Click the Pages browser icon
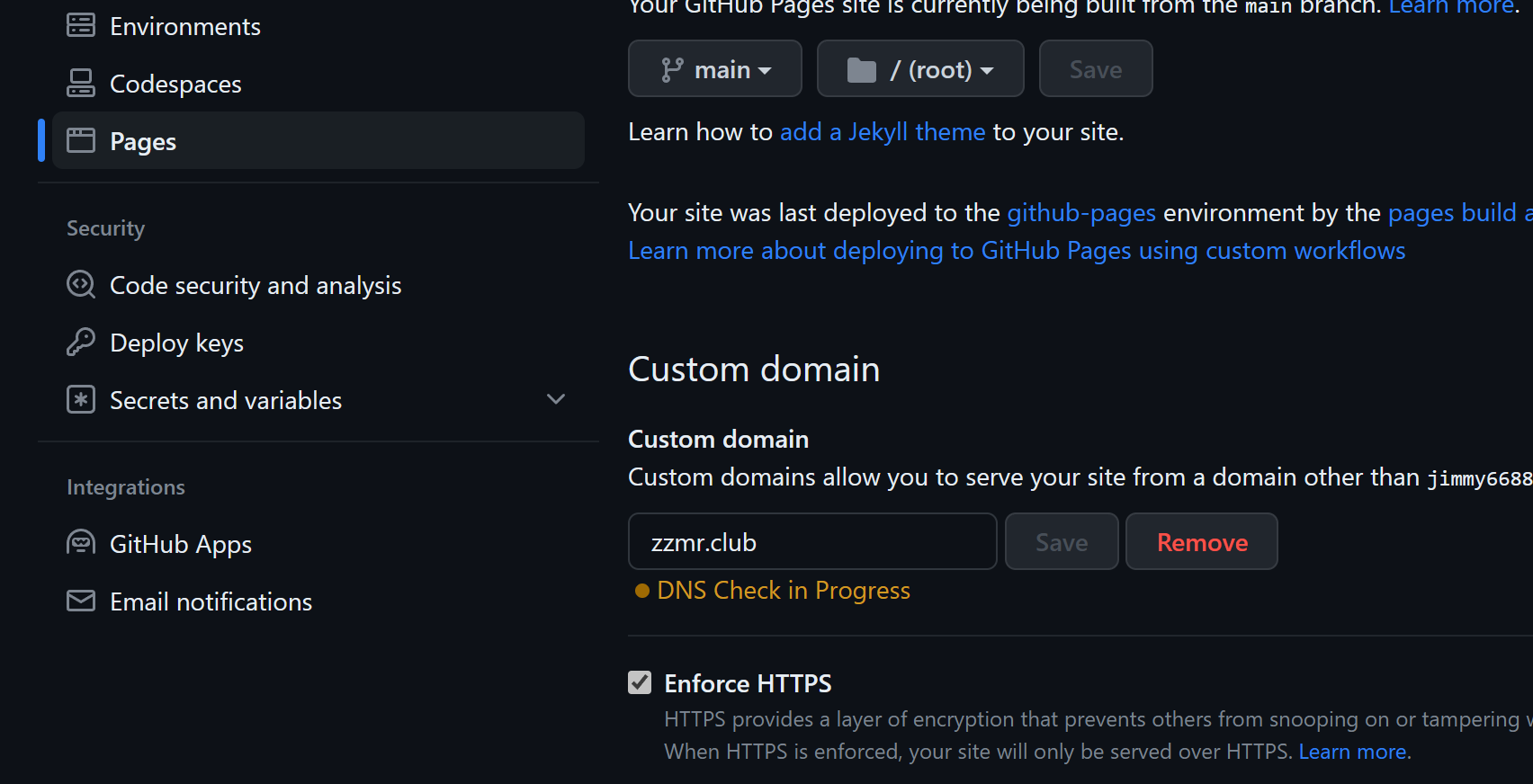Screen dimensions: 1533x784 [x=81, y=140]
